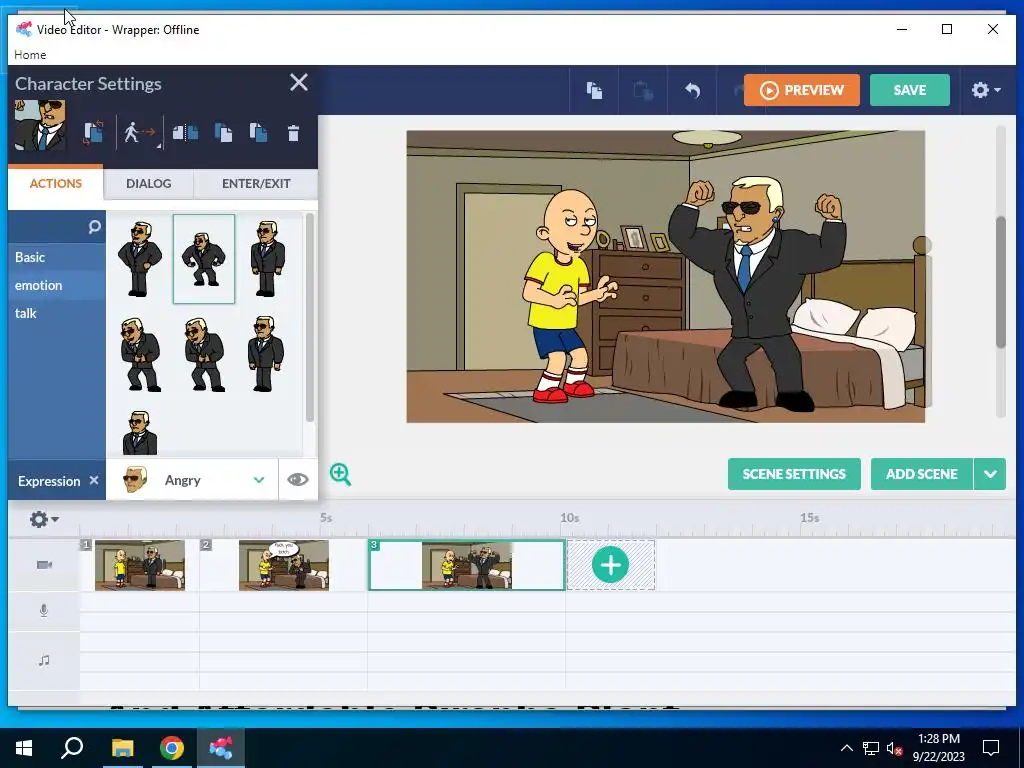Click the music note track icon
This screenshot has height=768, width=1024.
pos(44,660)
